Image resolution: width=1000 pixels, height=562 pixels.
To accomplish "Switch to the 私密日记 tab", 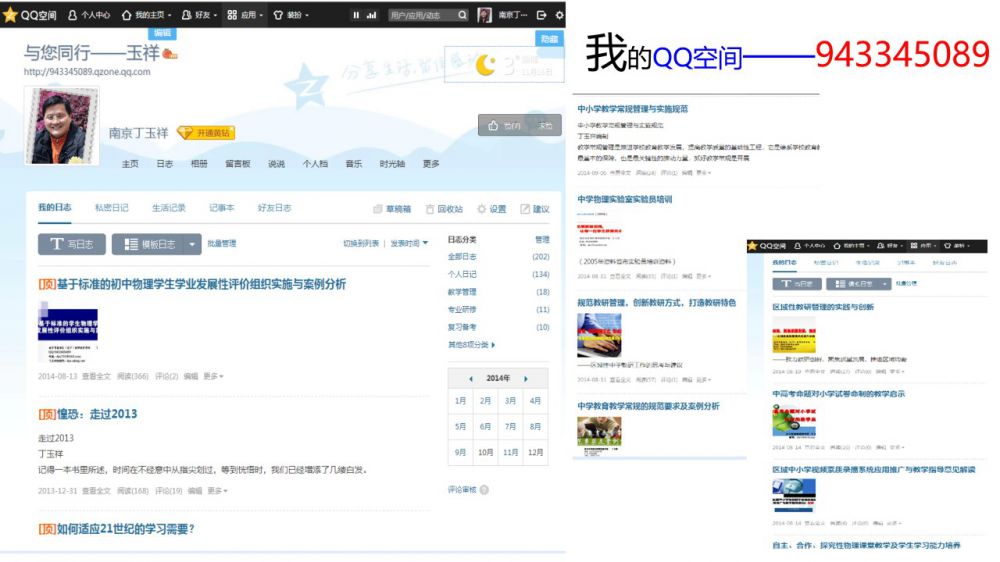I will coord(111,208).
